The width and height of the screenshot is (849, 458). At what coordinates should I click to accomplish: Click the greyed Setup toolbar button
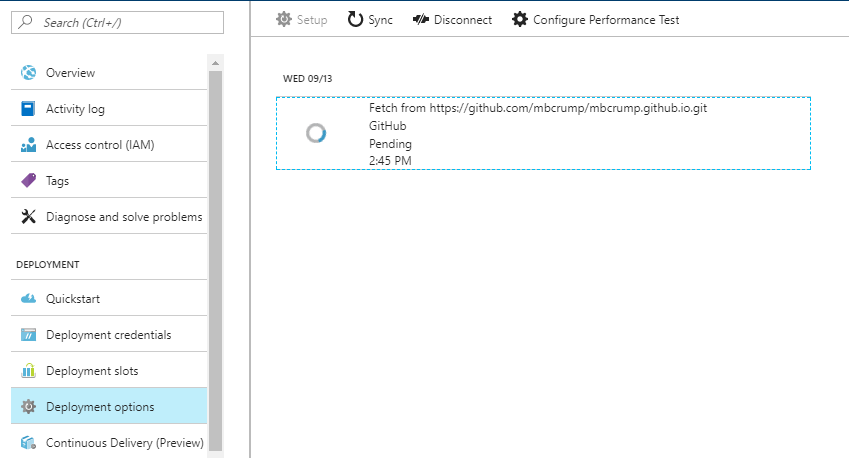(302, 20)
